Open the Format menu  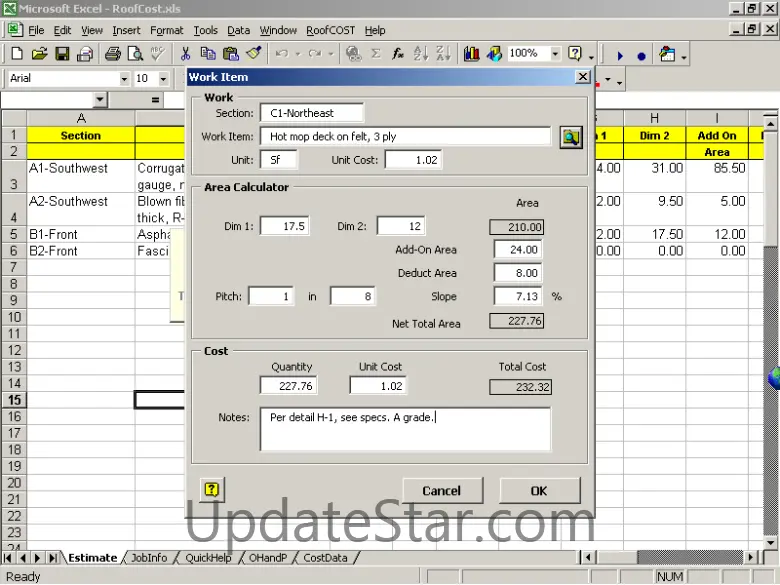tap(167, 30)
